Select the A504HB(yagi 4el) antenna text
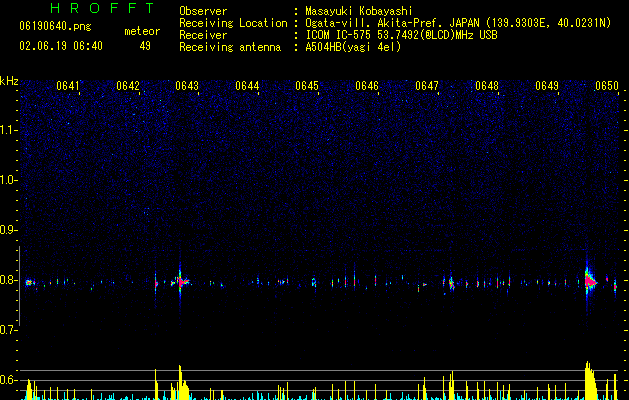629x400 pixels. click(353, 47)
